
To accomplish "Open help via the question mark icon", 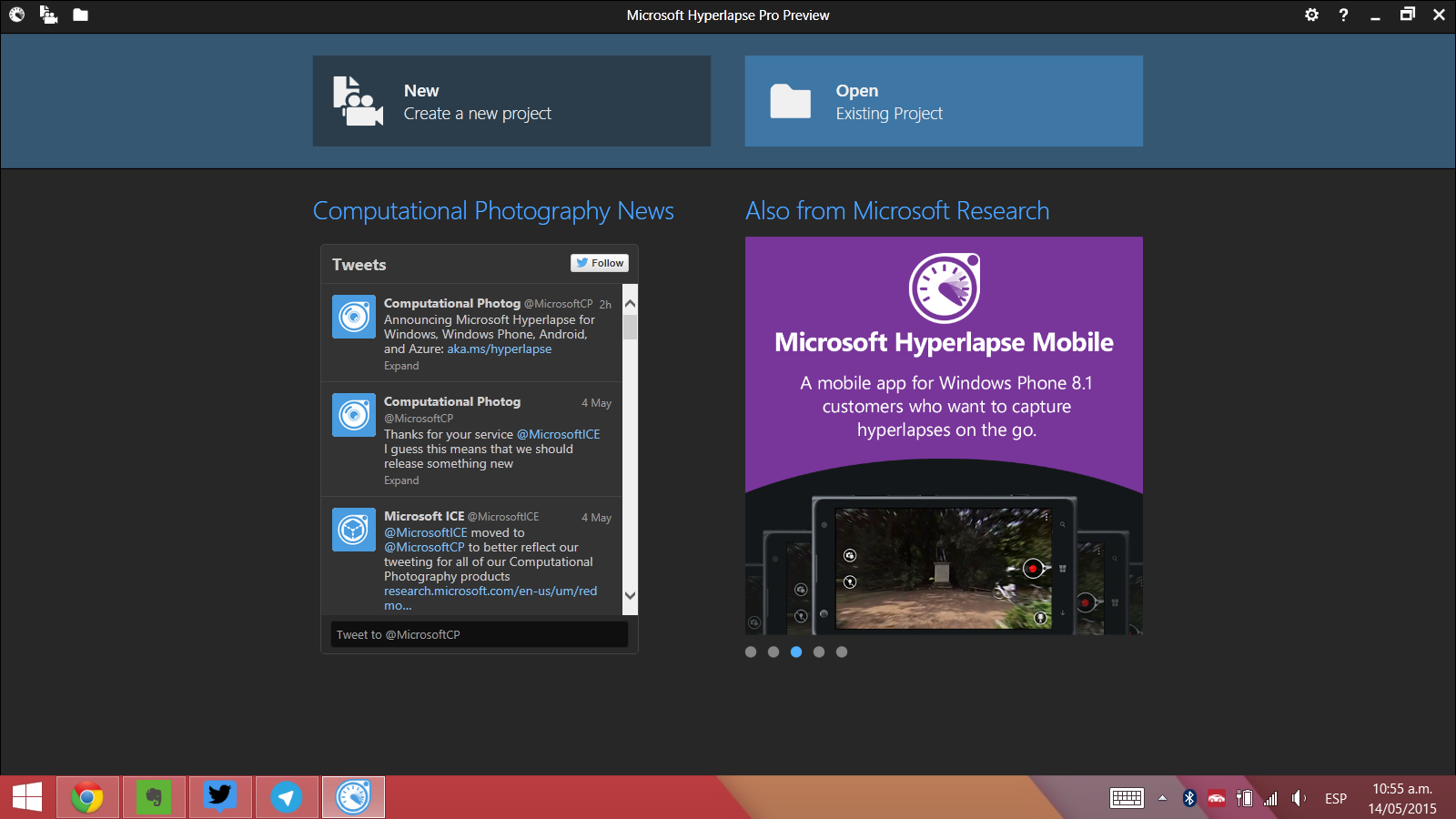I will coord(1343,15).
